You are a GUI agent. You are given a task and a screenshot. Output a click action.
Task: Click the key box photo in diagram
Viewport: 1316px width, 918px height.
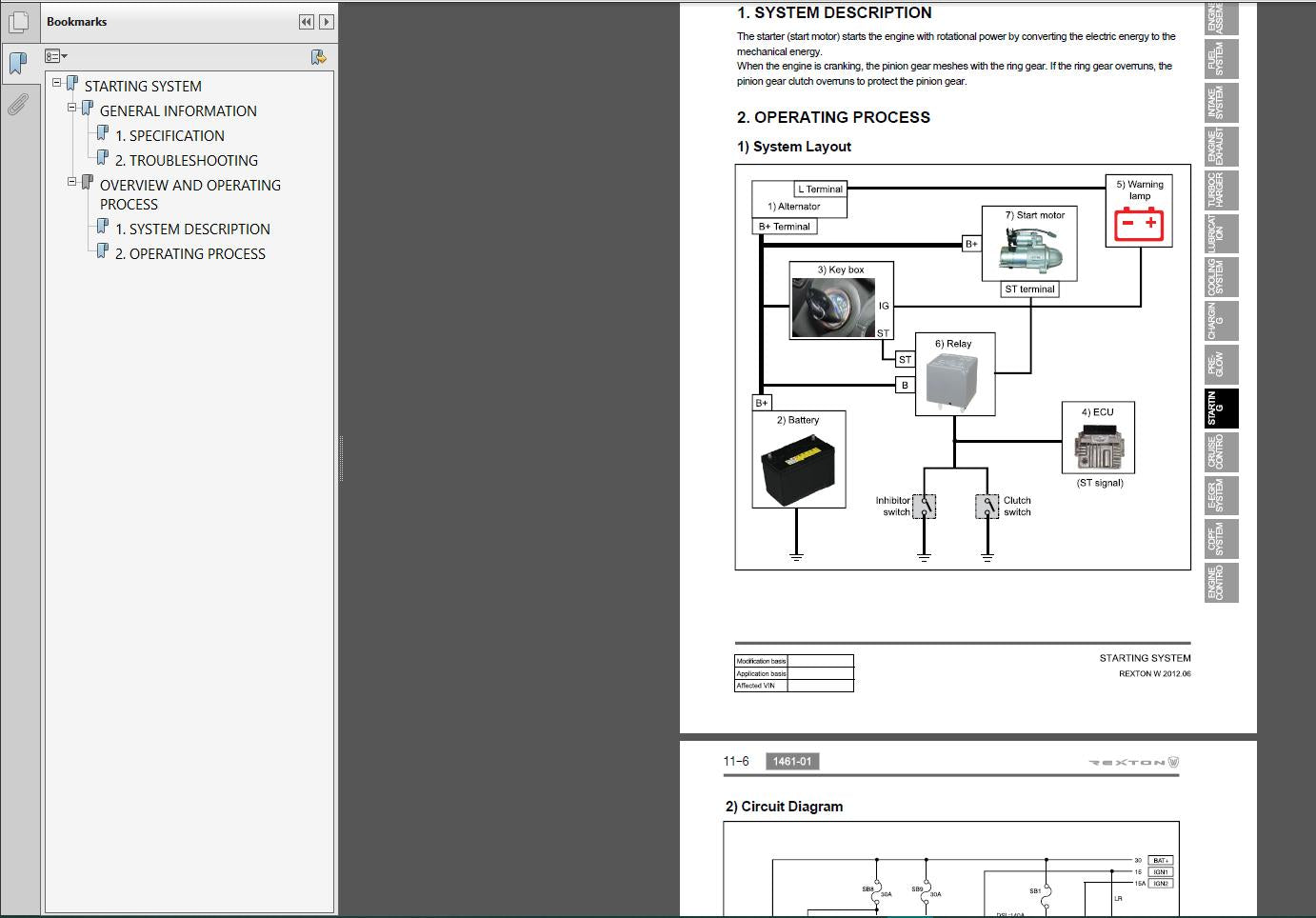pyautogui.click(x=833, y=308)
